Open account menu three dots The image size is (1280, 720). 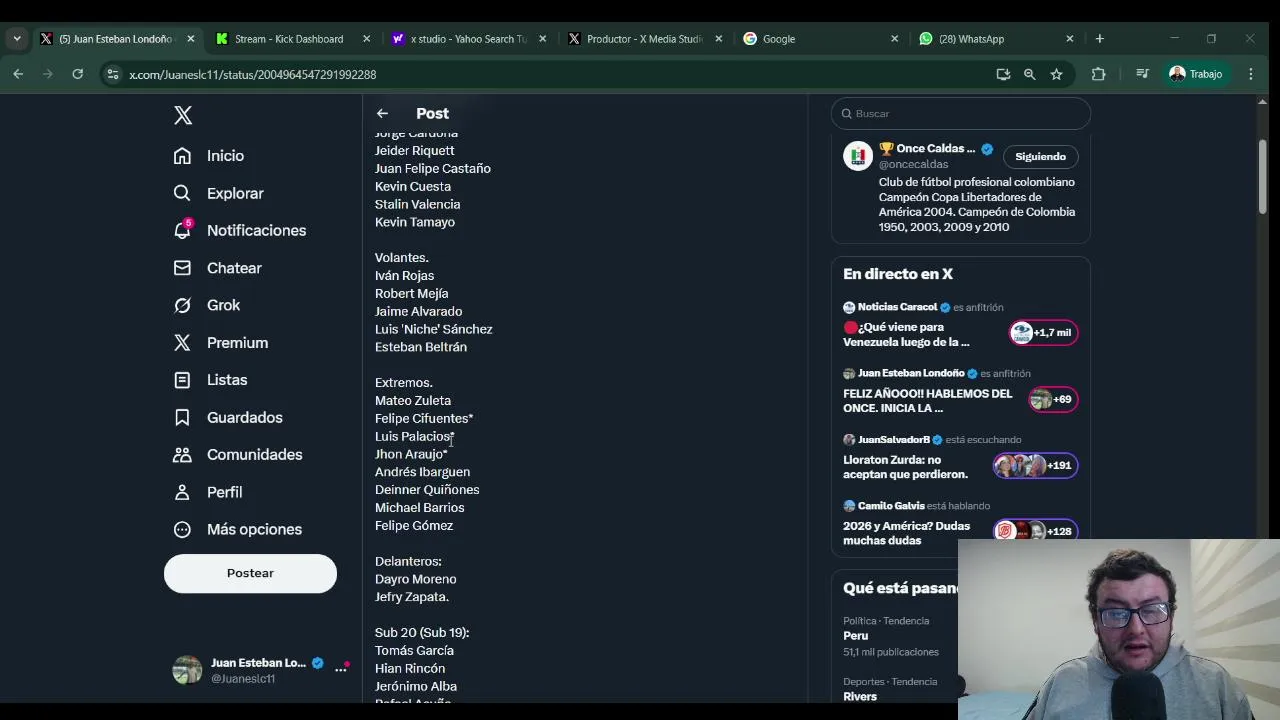(341, 669)
